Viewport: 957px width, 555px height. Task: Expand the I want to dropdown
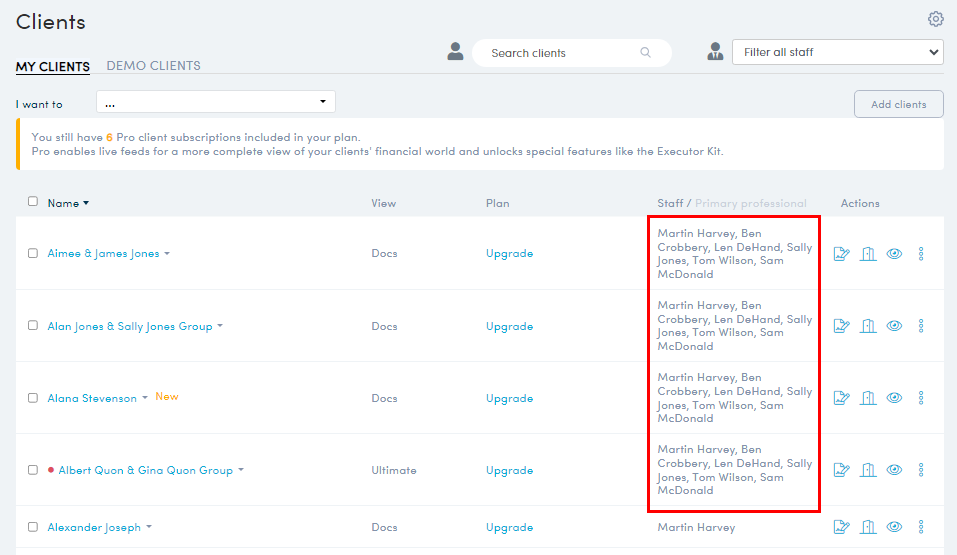pyautogui.click(x=215, y=102)
